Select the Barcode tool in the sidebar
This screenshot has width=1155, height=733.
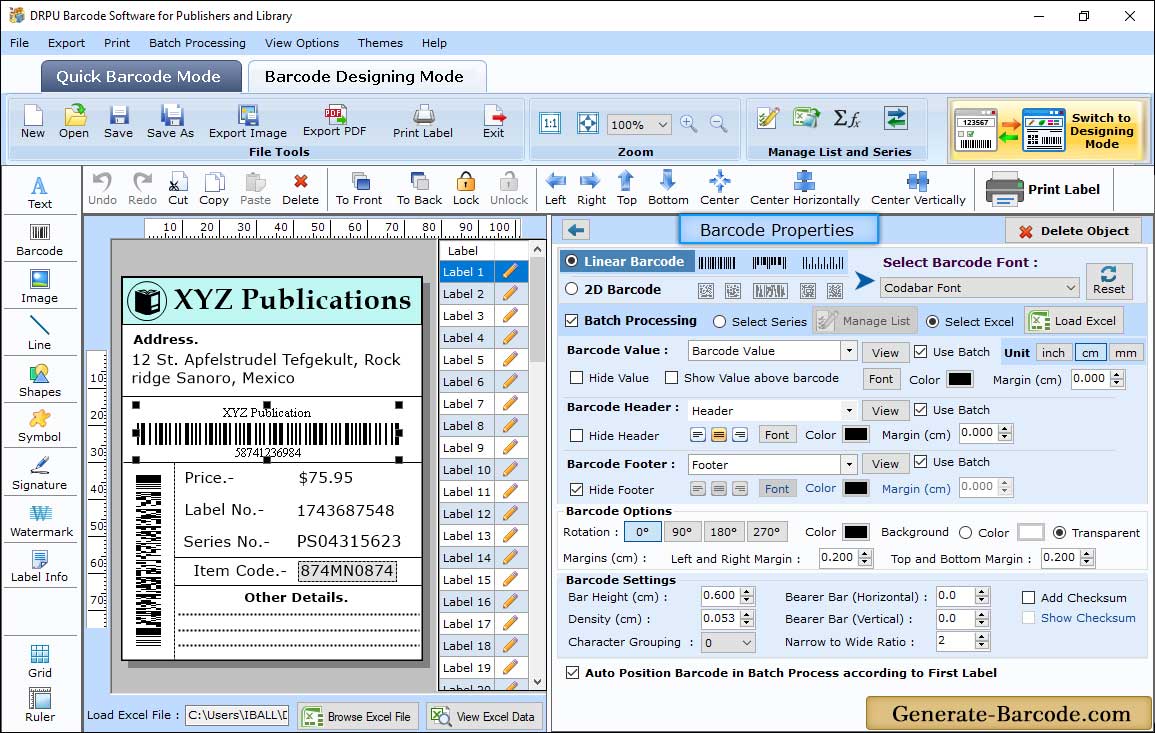pyautogui.click(x=40, y=240)
